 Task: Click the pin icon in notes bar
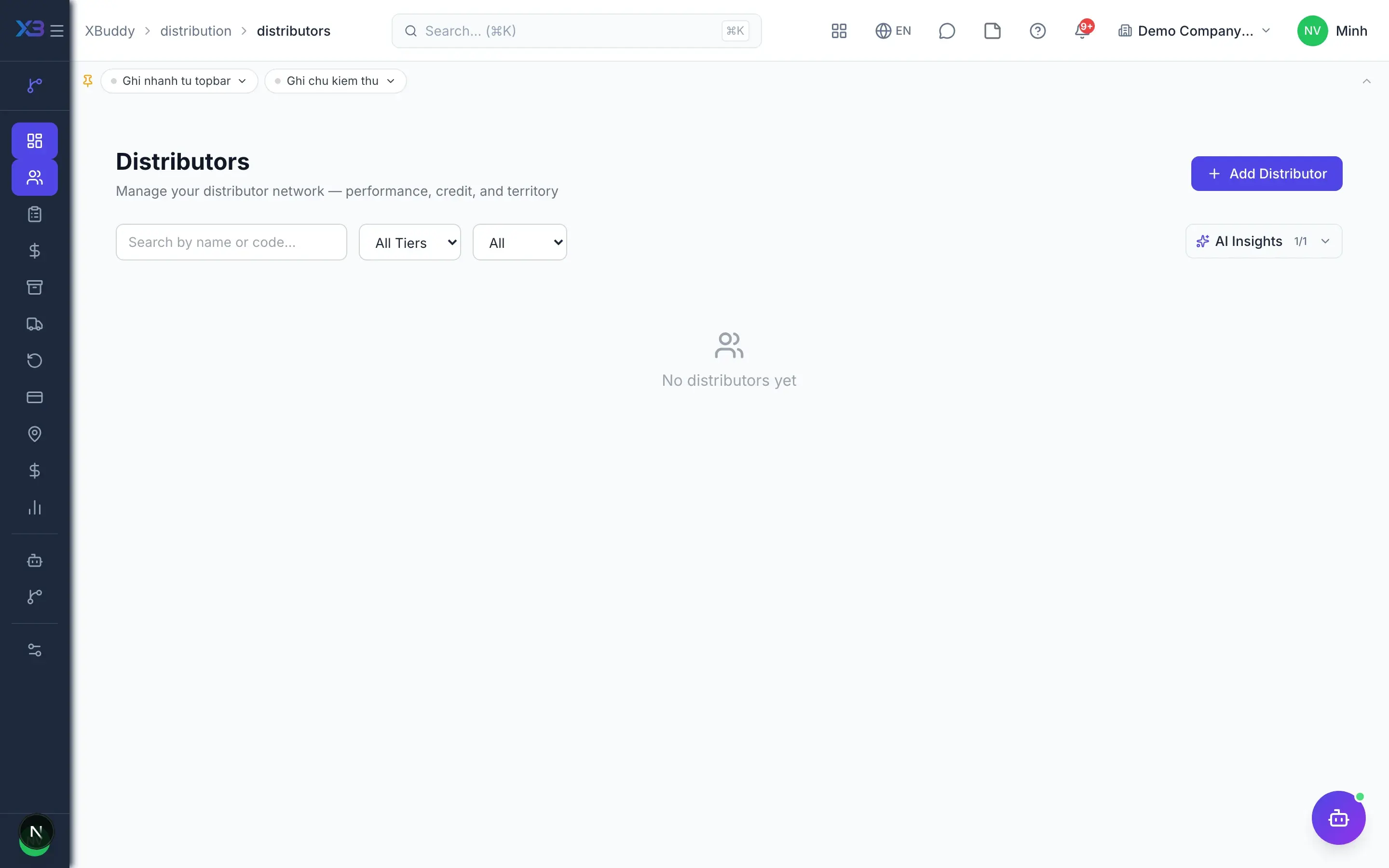(88, 81)
